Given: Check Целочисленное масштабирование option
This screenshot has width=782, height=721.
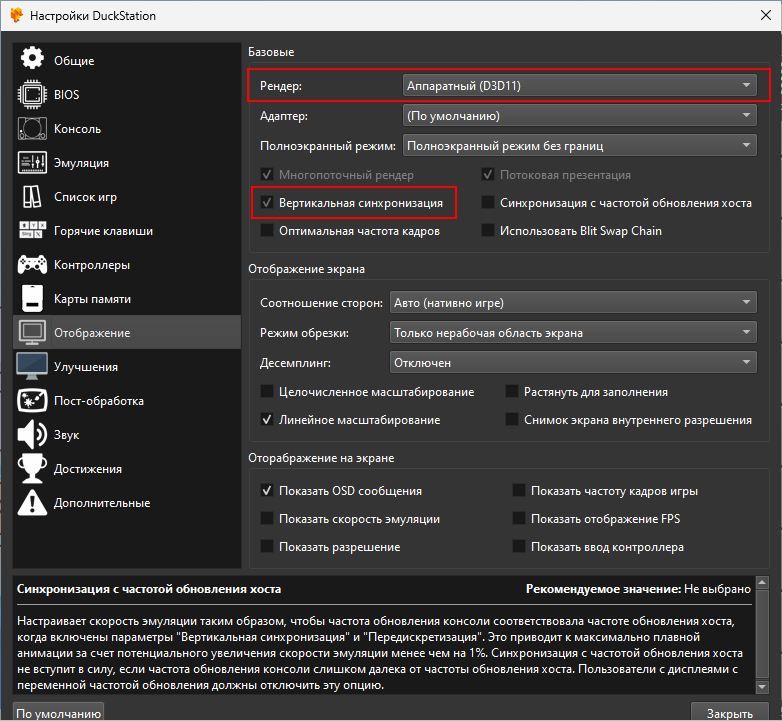Looking at the screenshot, I should click(x=267, y=391).
